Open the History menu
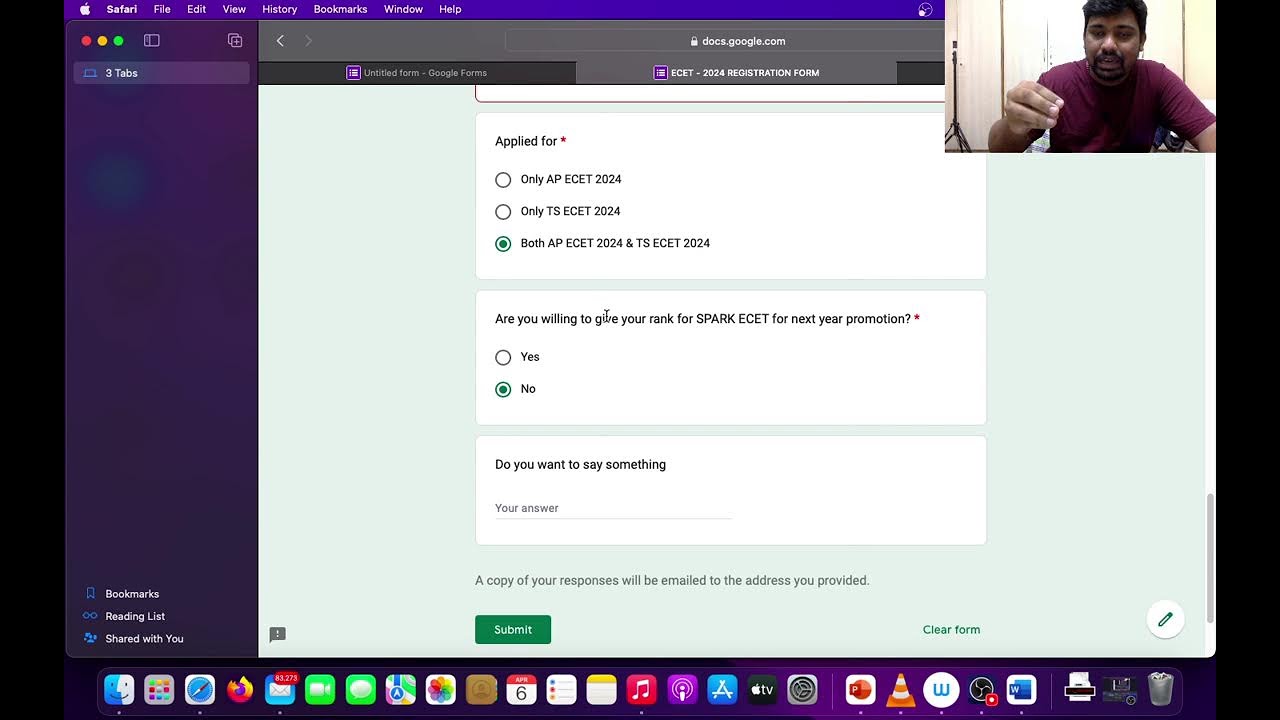This screenshot has height=720, width=1280. [x=279, y=9]
